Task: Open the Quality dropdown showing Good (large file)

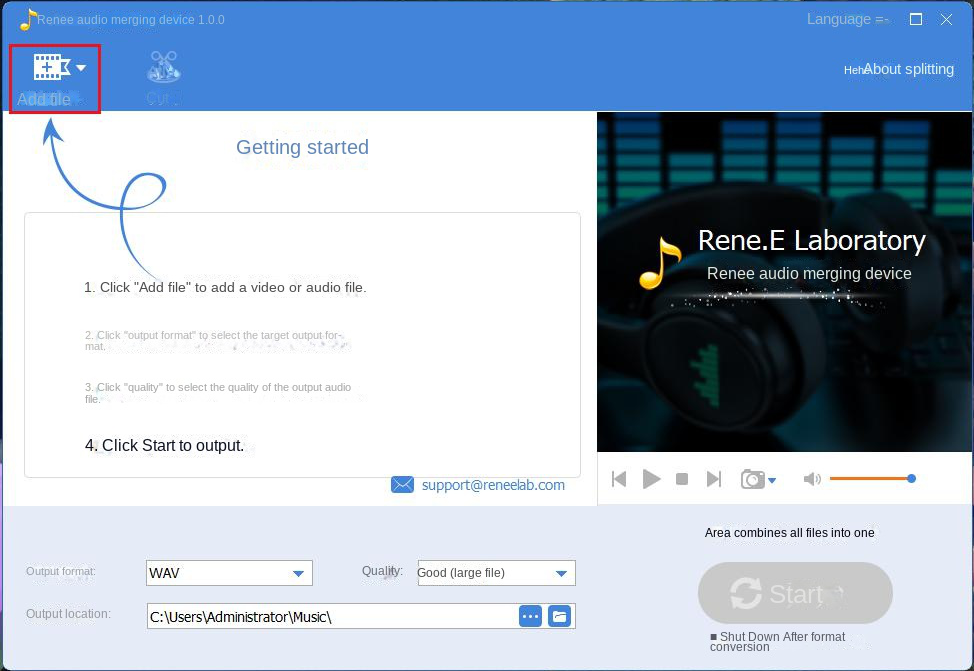Action: 560,573
